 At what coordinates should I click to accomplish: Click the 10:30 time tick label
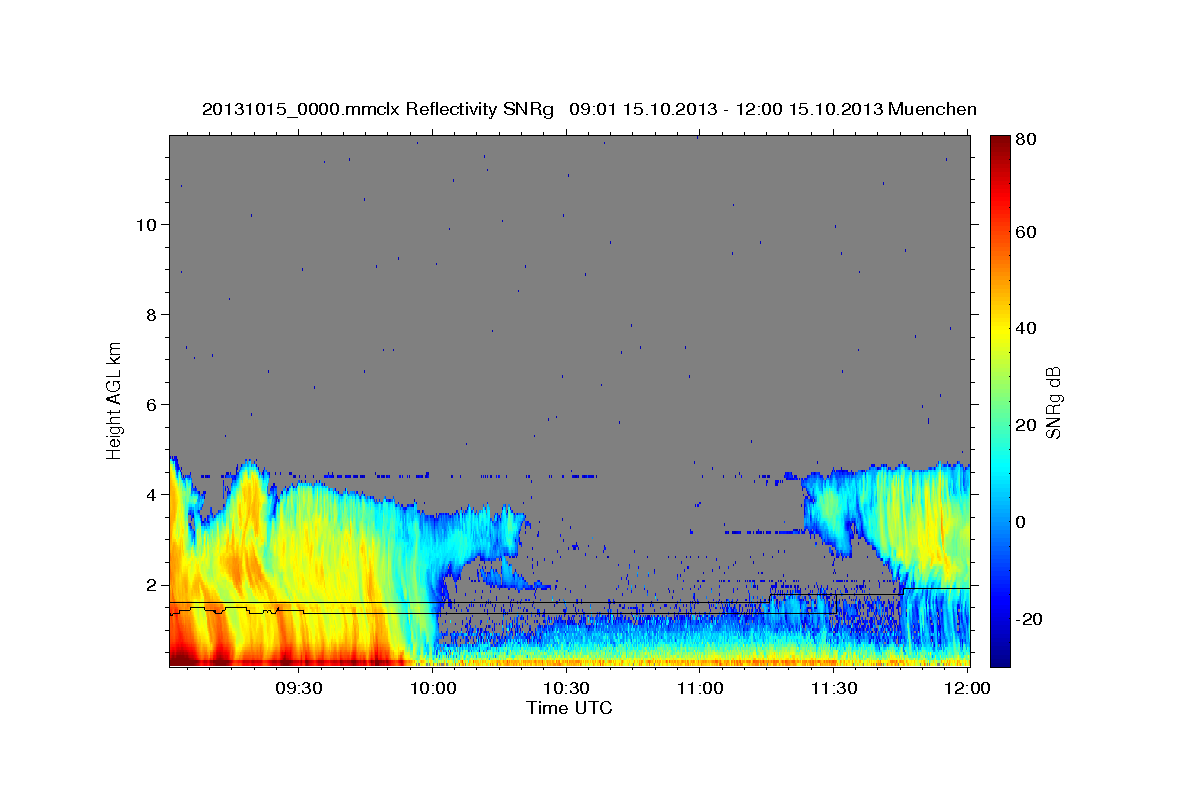(566, 689)
